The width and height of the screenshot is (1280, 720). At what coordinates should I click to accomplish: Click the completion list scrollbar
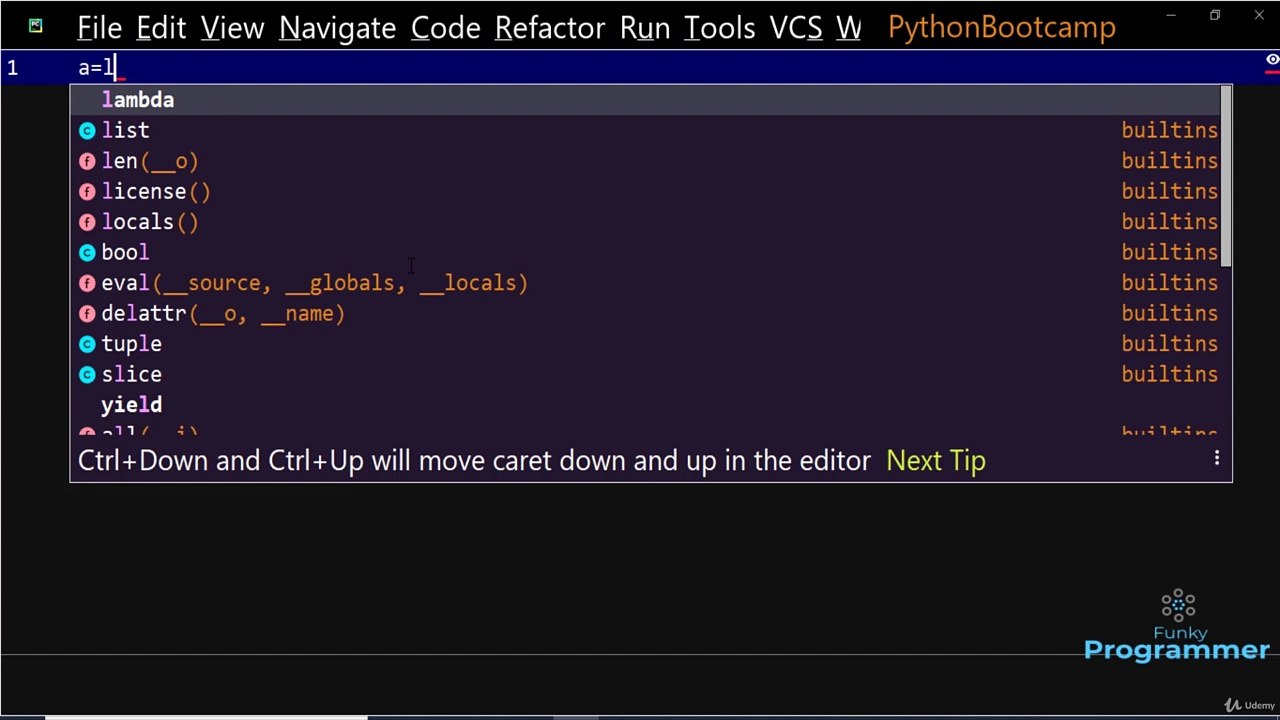pyautogui.click(x=1226, y=177)
